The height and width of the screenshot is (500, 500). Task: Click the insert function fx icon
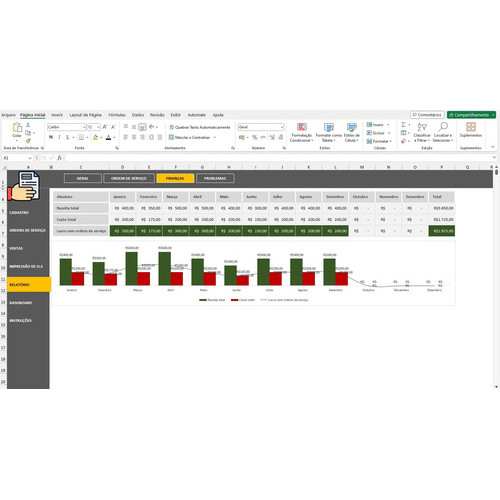(59, 158)
